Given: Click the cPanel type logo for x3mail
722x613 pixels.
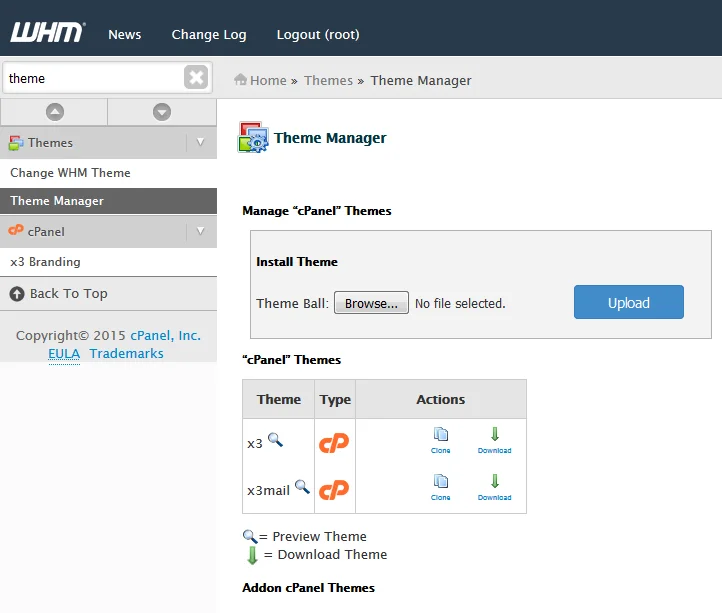Looking at the screenshot, I should [334, 490].
